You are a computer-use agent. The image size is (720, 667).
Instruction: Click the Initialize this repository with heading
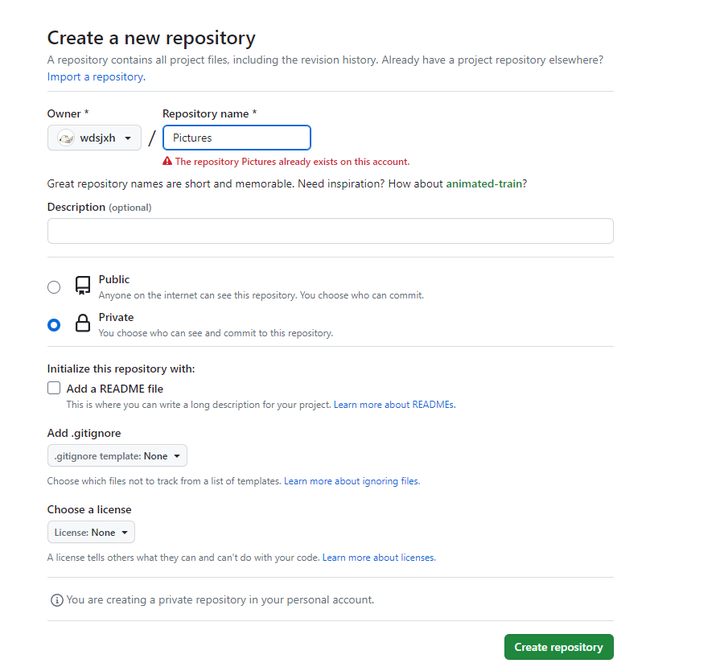121,369
